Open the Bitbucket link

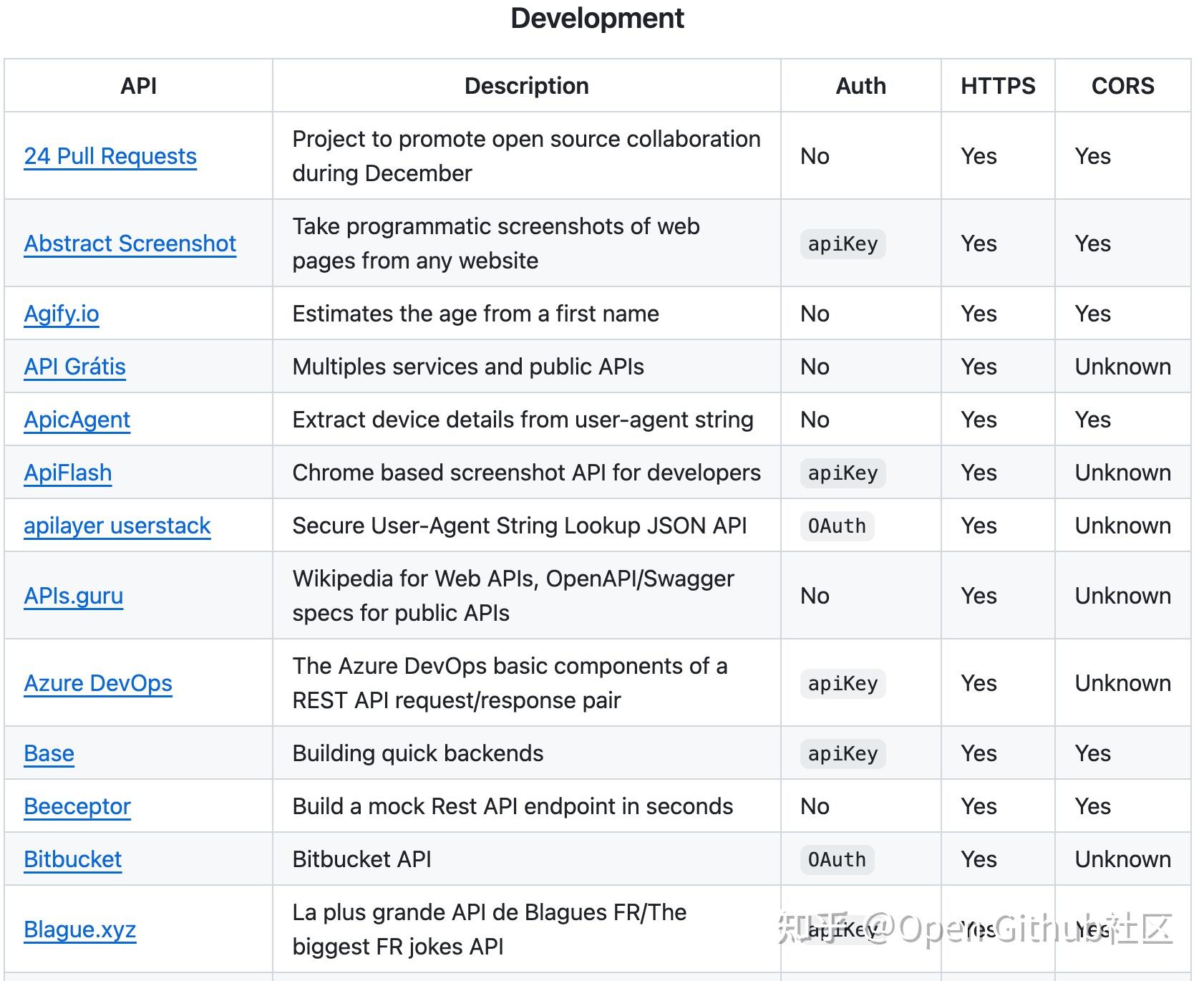73,859
